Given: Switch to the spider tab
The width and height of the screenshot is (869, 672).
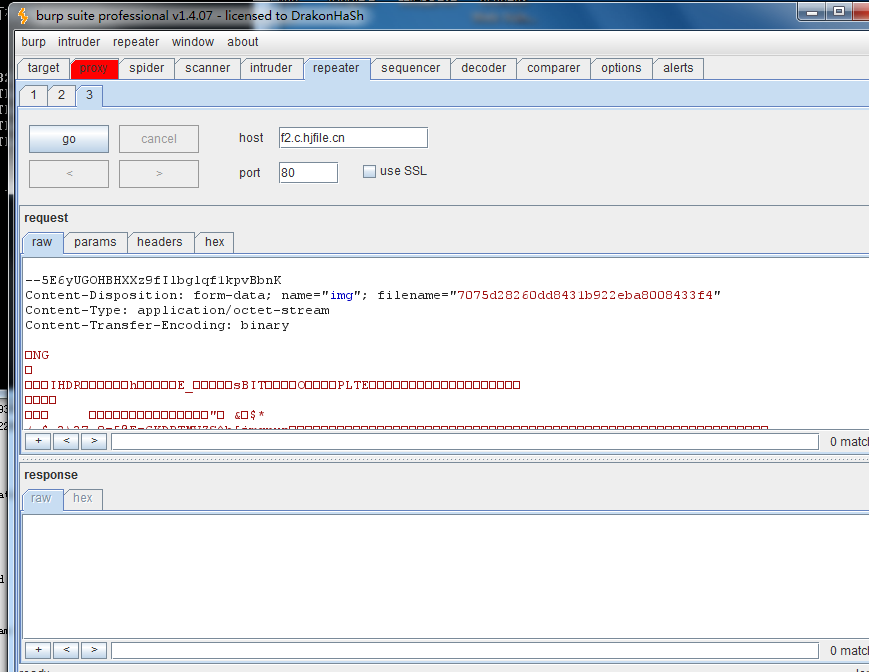Looking at the screenshot, I should (147, 68).
